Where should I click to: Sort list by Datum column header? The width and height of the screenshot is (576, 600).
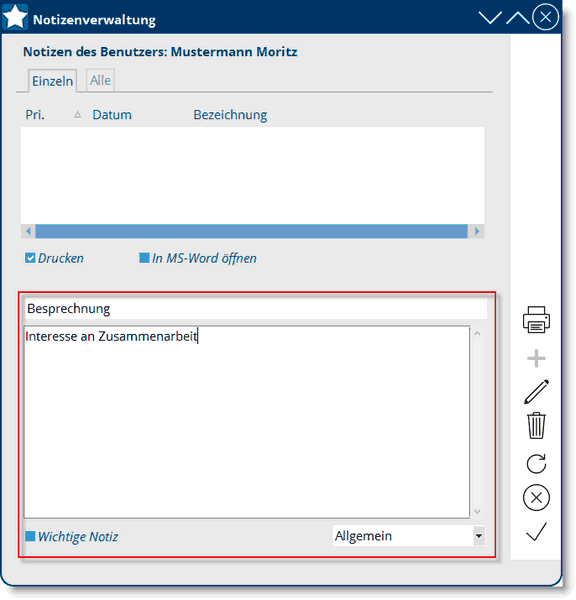pyautogui.click(x=112, y=115)
